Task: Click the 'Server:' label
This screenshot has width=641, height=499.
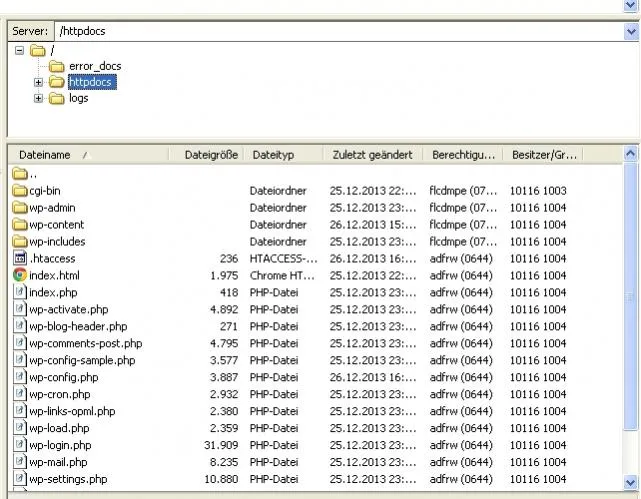Action: pyautogui.click(x=30, y=31)
